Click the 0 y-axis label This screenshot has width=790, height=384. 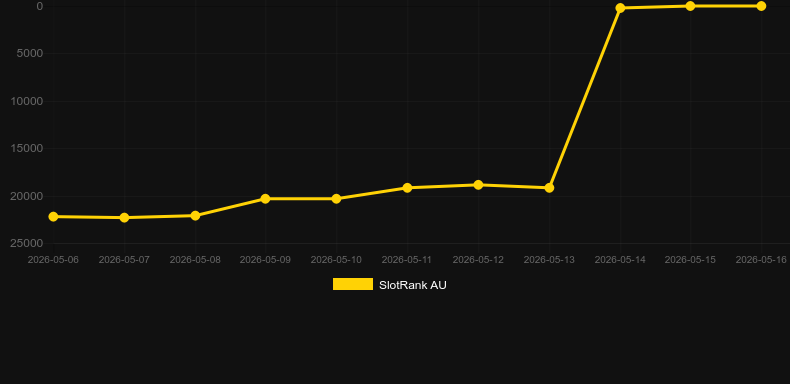40,6
